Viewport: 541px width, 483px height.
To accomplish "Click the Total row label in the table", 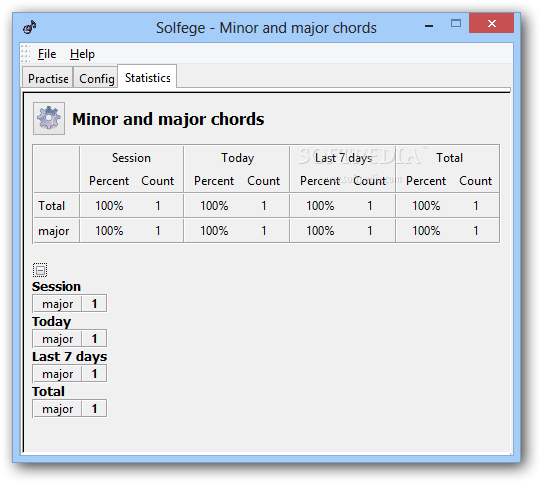I will (51, 206).
